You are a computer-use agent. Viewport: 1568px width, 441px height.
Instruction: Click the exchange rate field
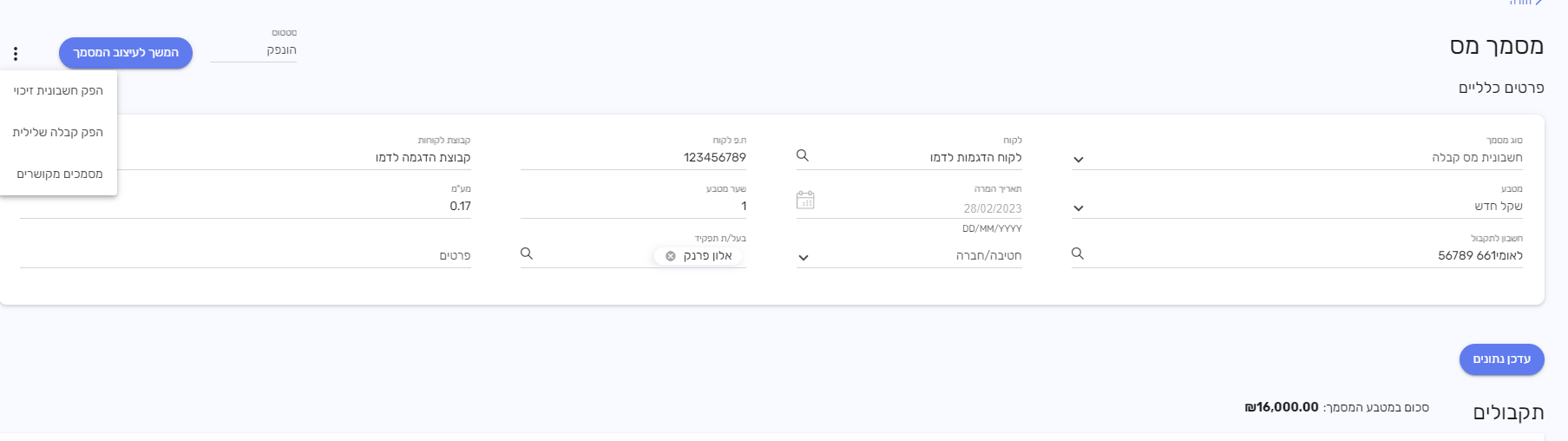tap(633, 207)
